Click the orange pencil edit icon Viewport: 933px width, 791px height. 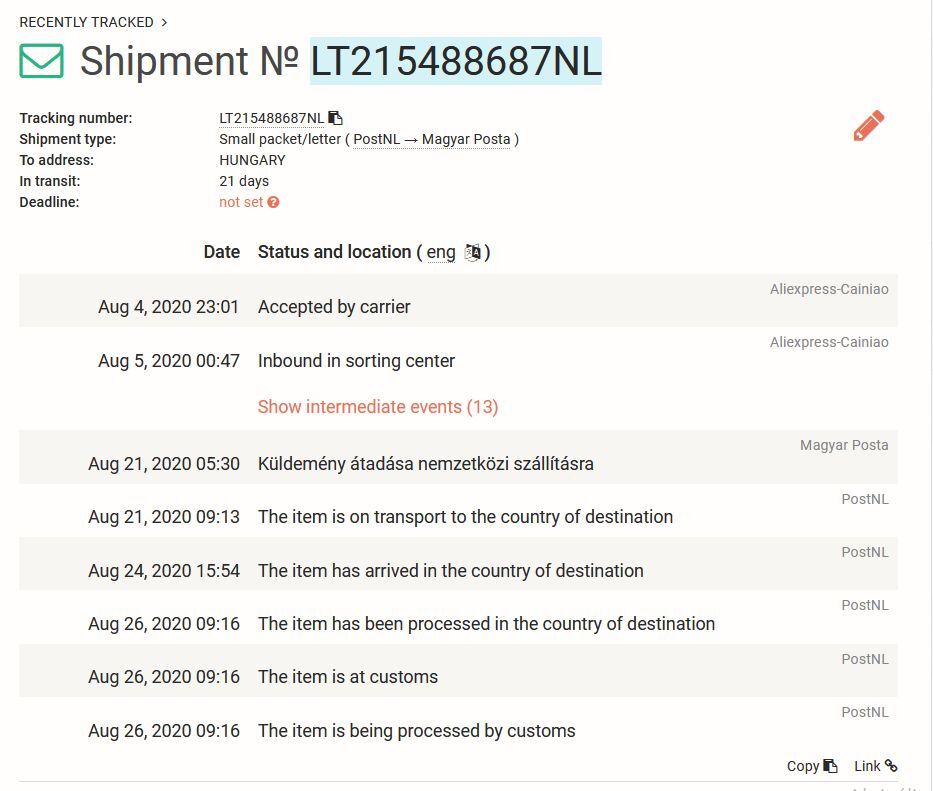(868, 126)
